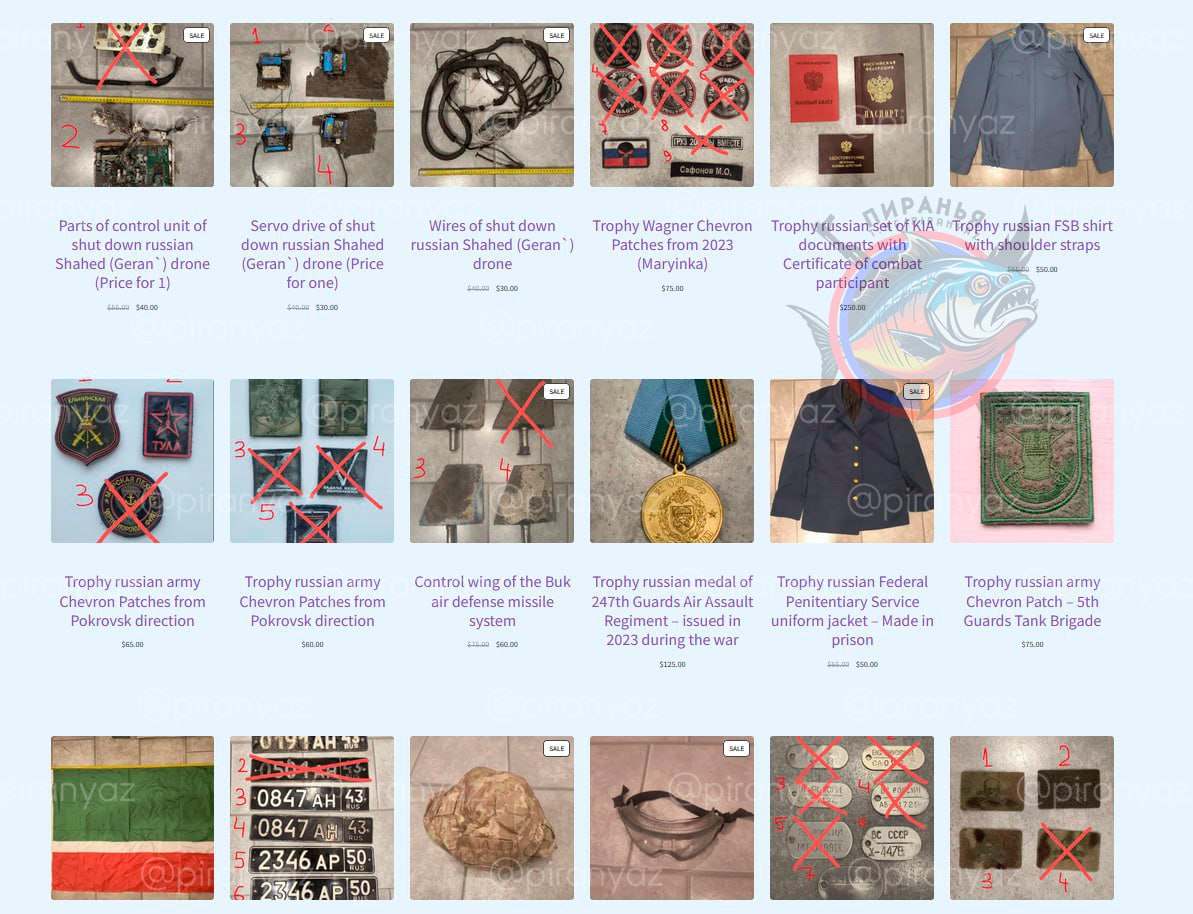View the 247th Guards medal photo
This screenshot has width=1193, height=914.
(672, 460)
